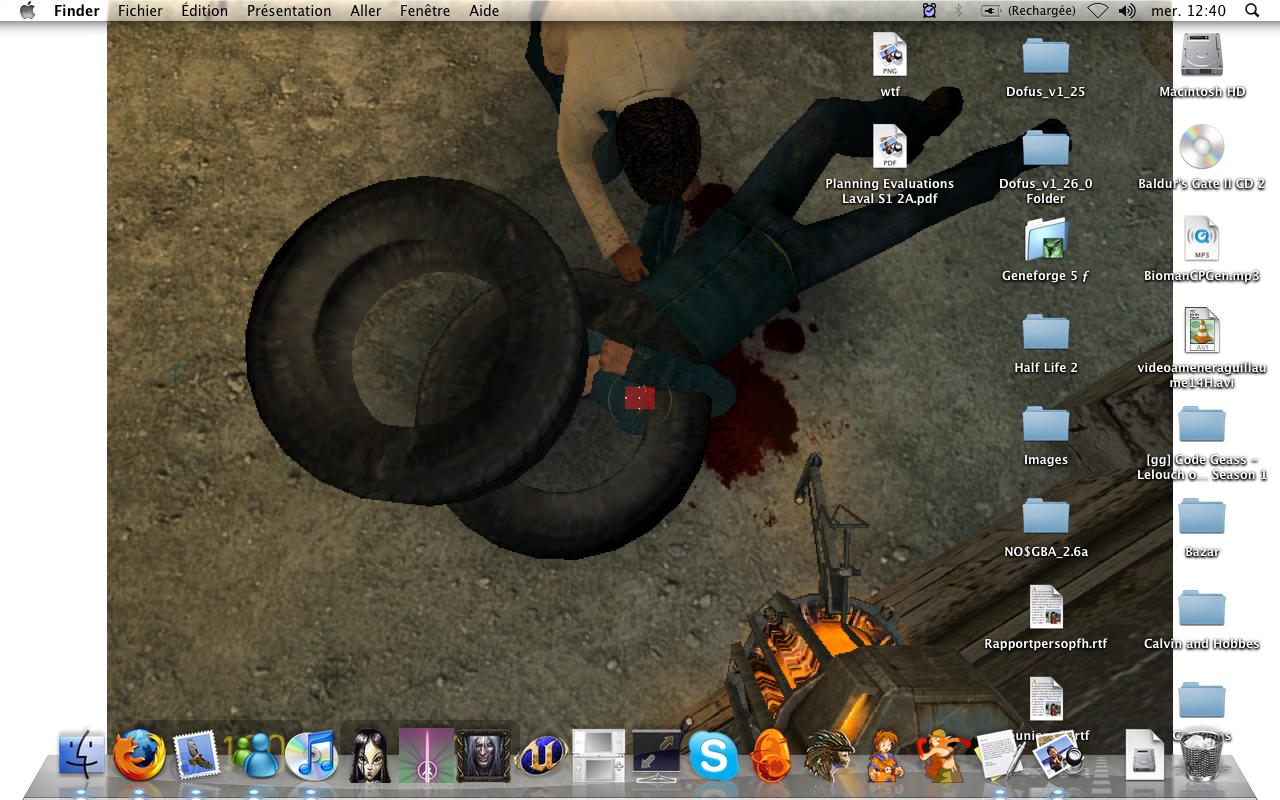The image size is (1280, 800).
Task: Open the feathered headdress character Dock icon
Action: click(829, 756)
